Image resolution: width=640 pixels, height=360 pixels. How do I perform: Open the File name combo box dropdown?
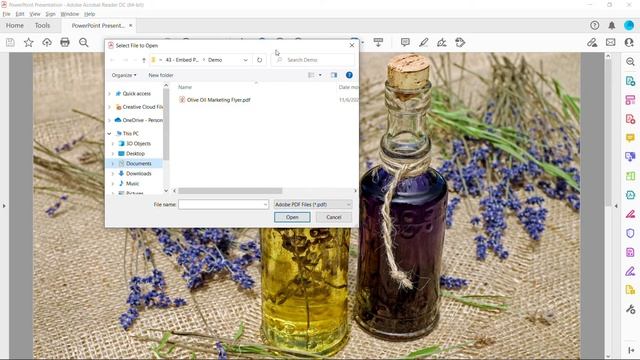[265, 204]
